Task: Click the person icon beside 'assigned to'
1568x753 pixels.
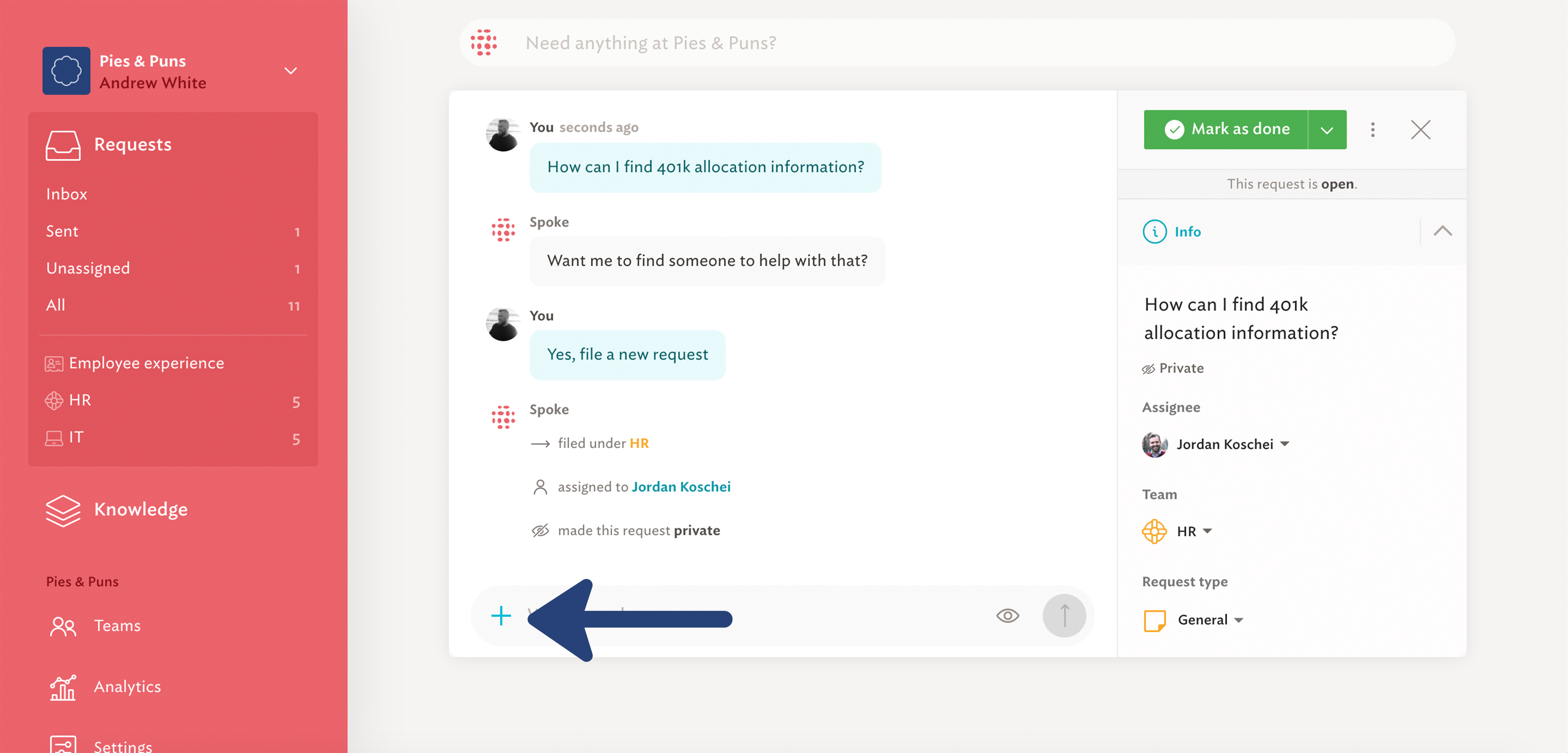Action: 540,487
